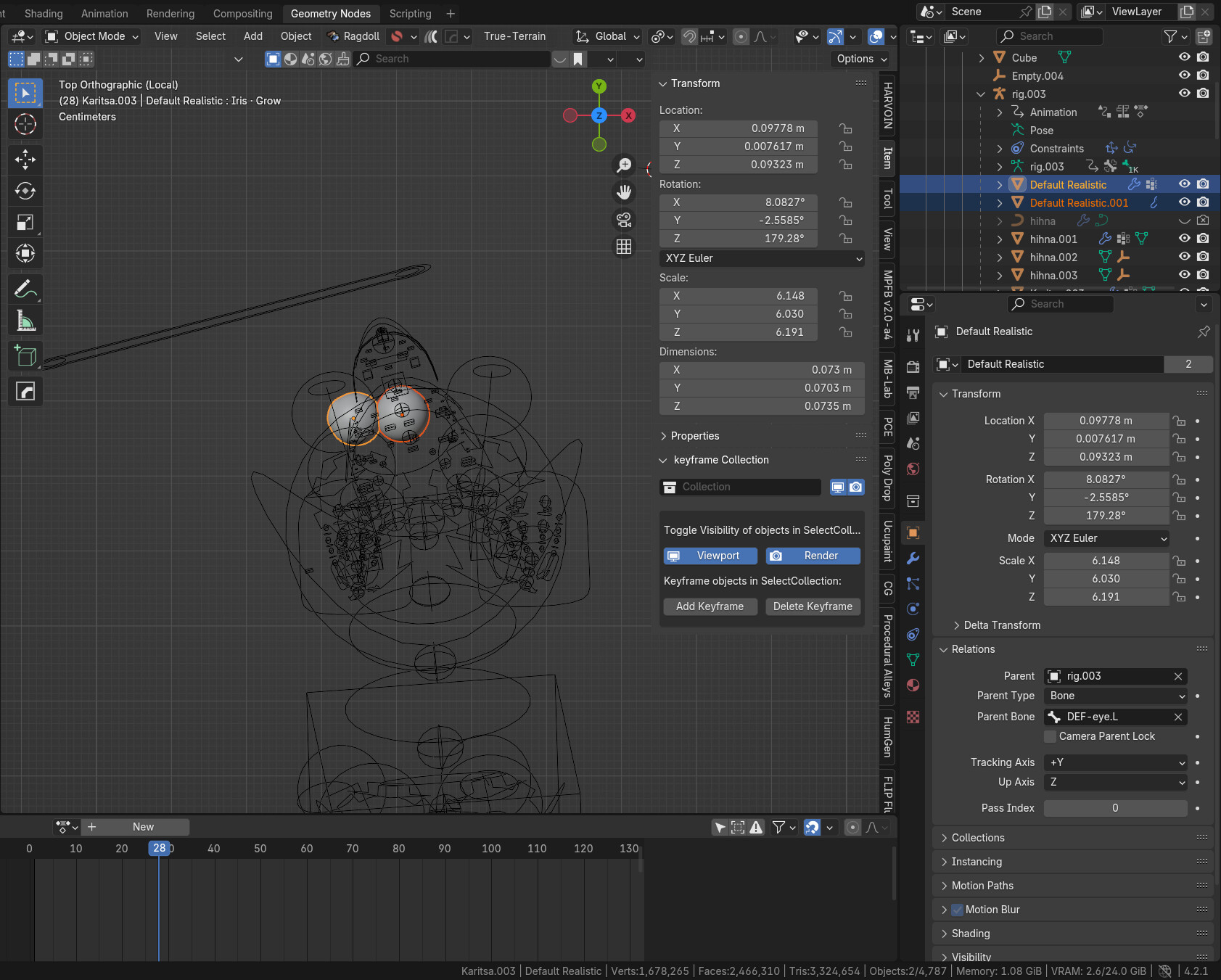This screenshot has width=1221, height=980.
Task: Open Render properties tab icon
Action: [913, 367]
